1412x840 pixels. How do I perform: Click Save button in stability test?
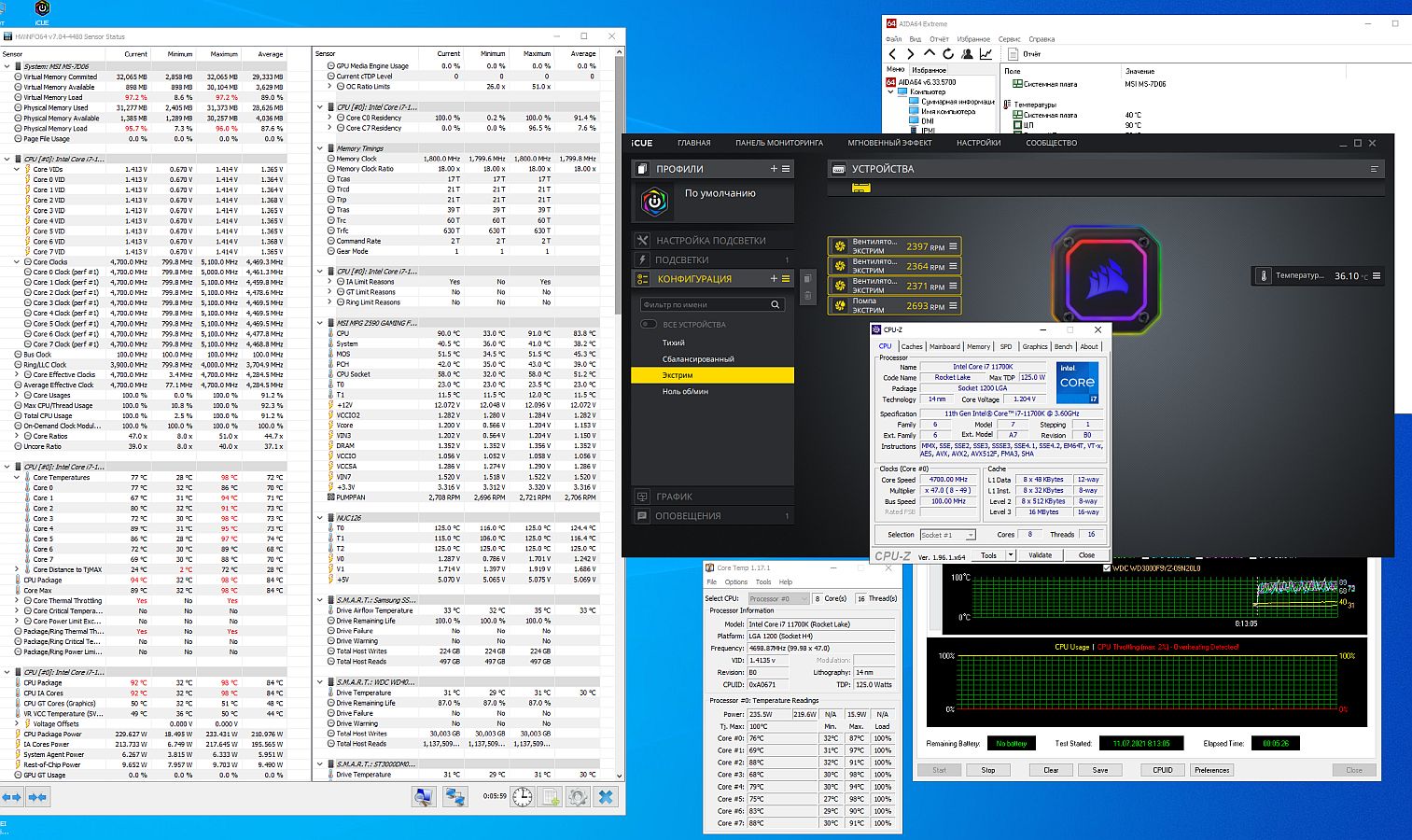[1100, 770]
